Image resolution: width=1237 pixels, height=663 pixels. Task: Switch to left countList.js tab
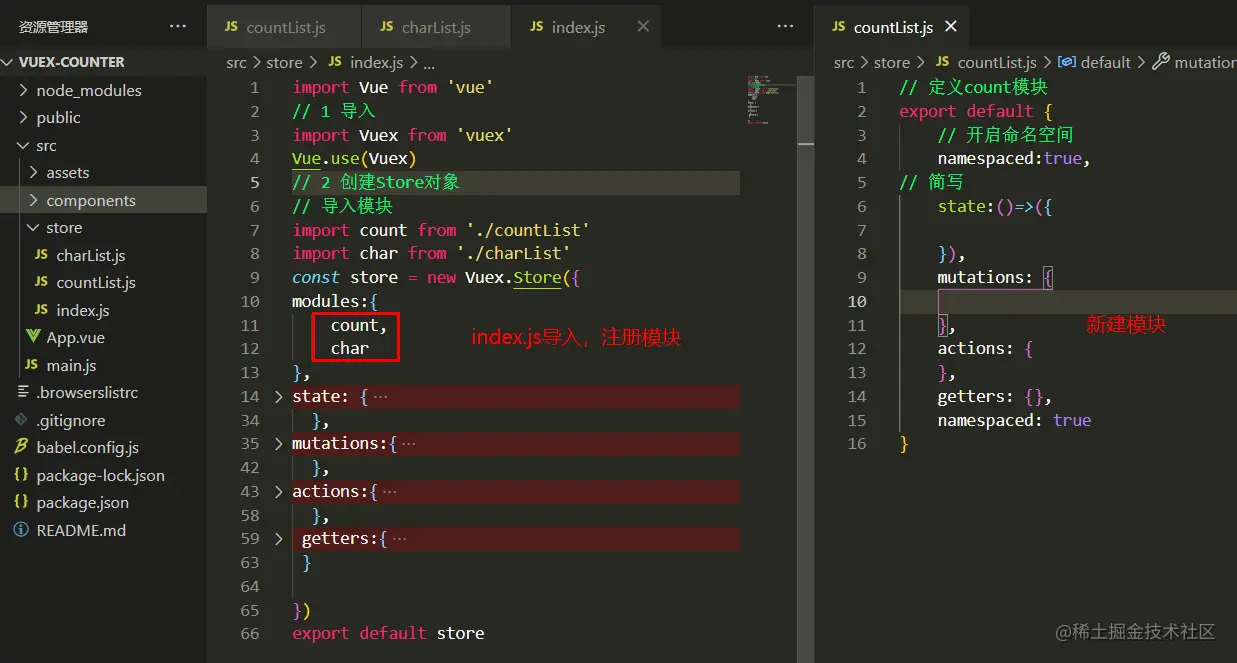coord(283,27)
